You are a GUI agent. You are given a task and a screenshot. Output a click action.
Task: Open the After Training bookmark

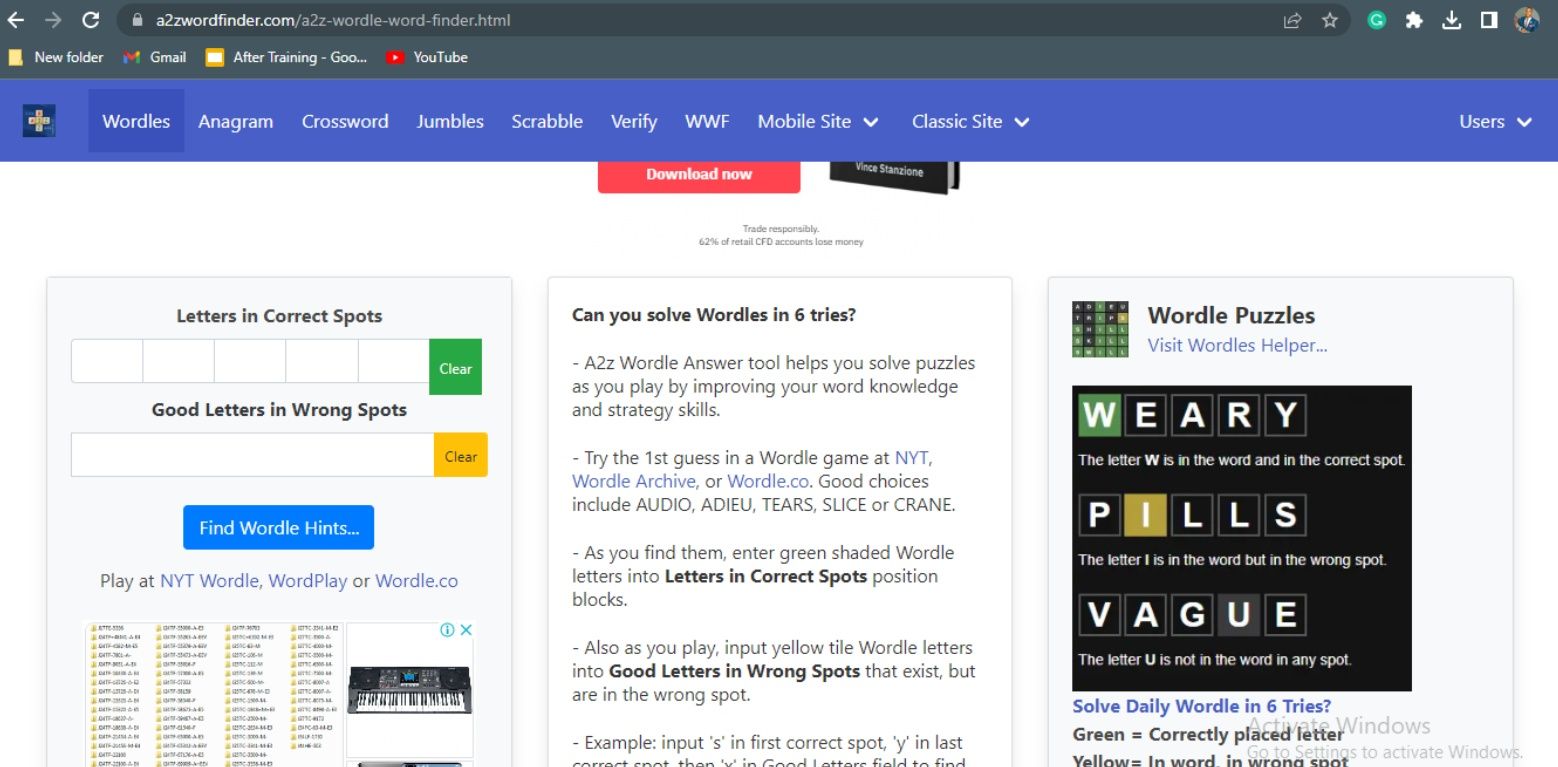(x=287, y=57)
